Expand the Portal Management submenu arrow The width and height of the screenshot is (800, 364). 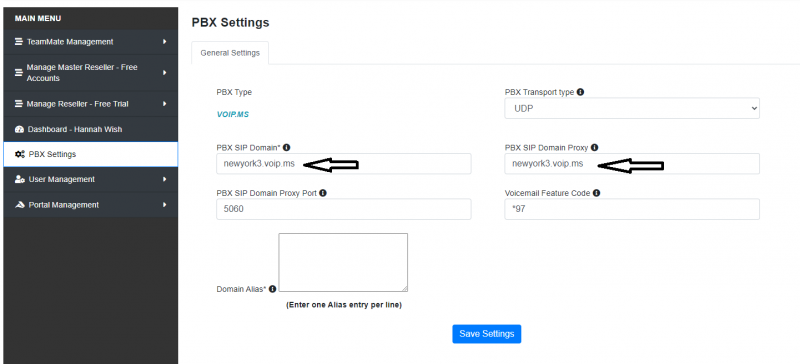pos(165,205)
